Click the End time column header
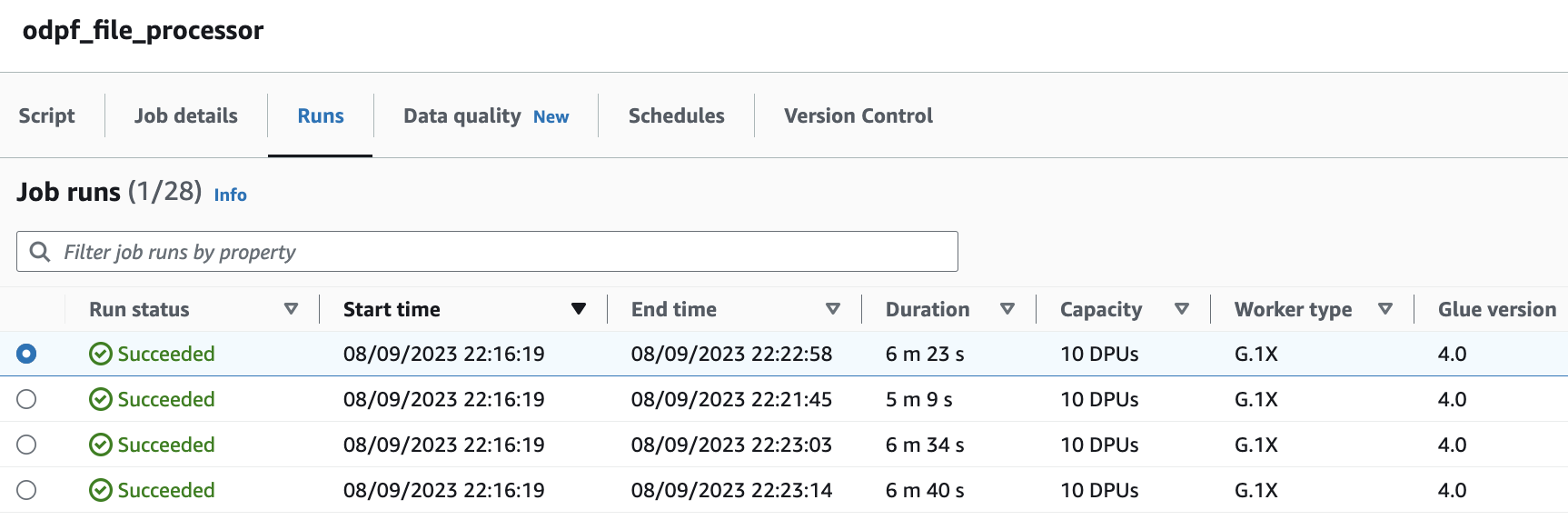 (674, 309)
